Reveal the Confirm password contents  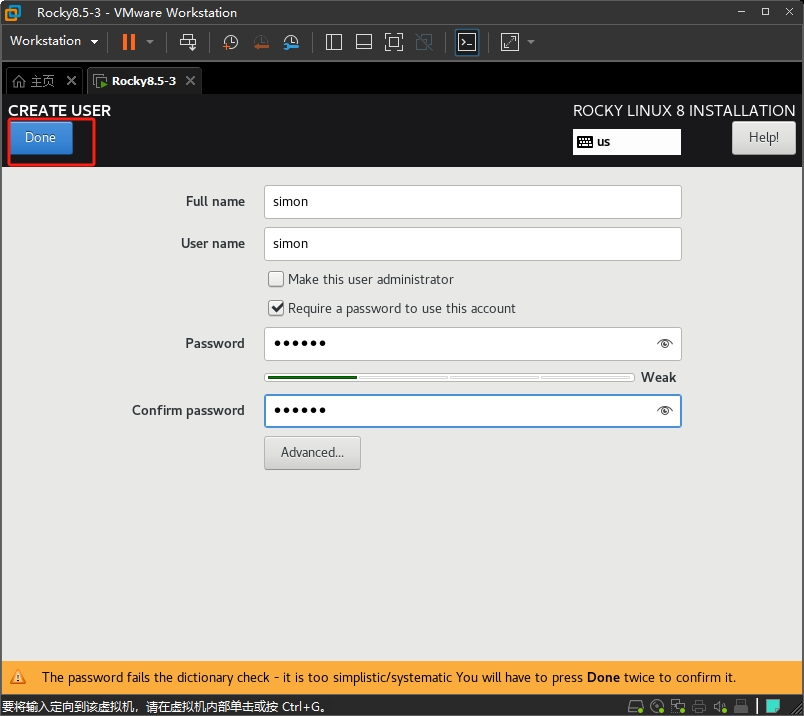[x=665, y=410]
